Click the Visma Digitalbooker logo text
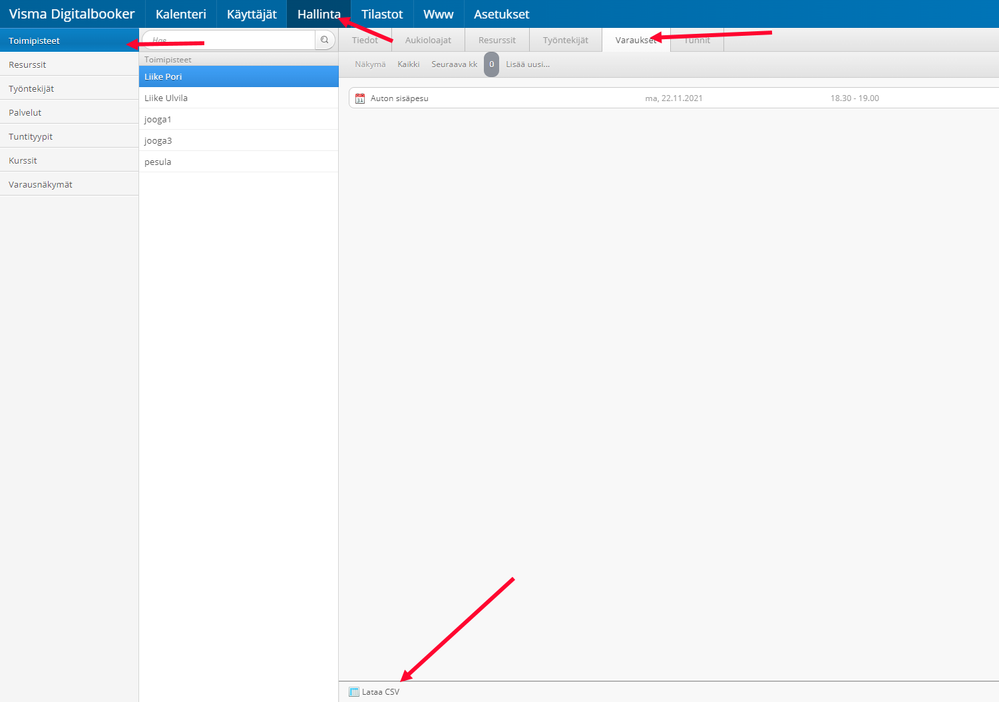The image size is (999, 702). tap(72, 14)
